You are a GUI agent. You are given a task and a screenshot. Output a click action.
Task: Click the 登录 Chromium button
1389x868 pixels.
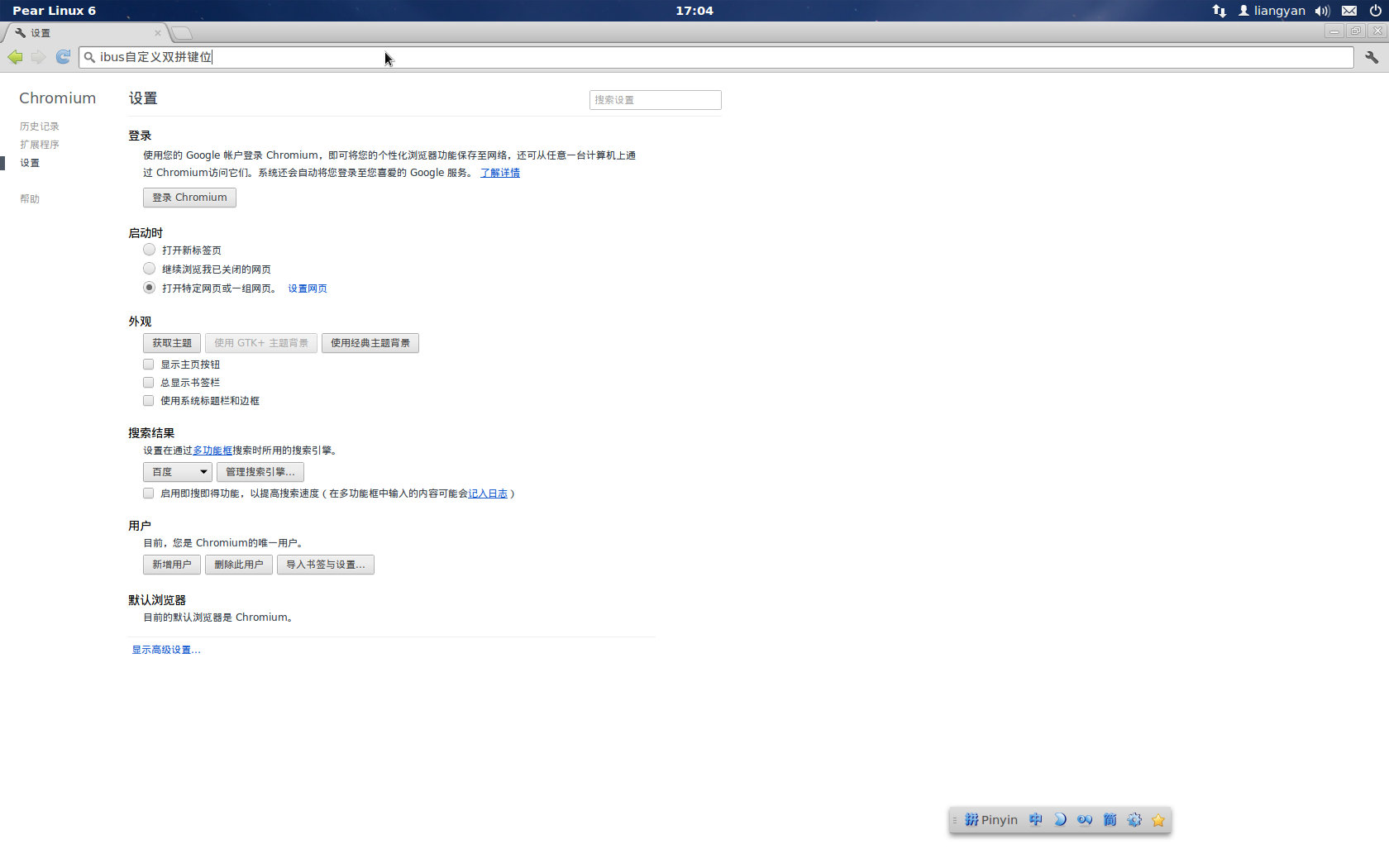tap(189, 198)
